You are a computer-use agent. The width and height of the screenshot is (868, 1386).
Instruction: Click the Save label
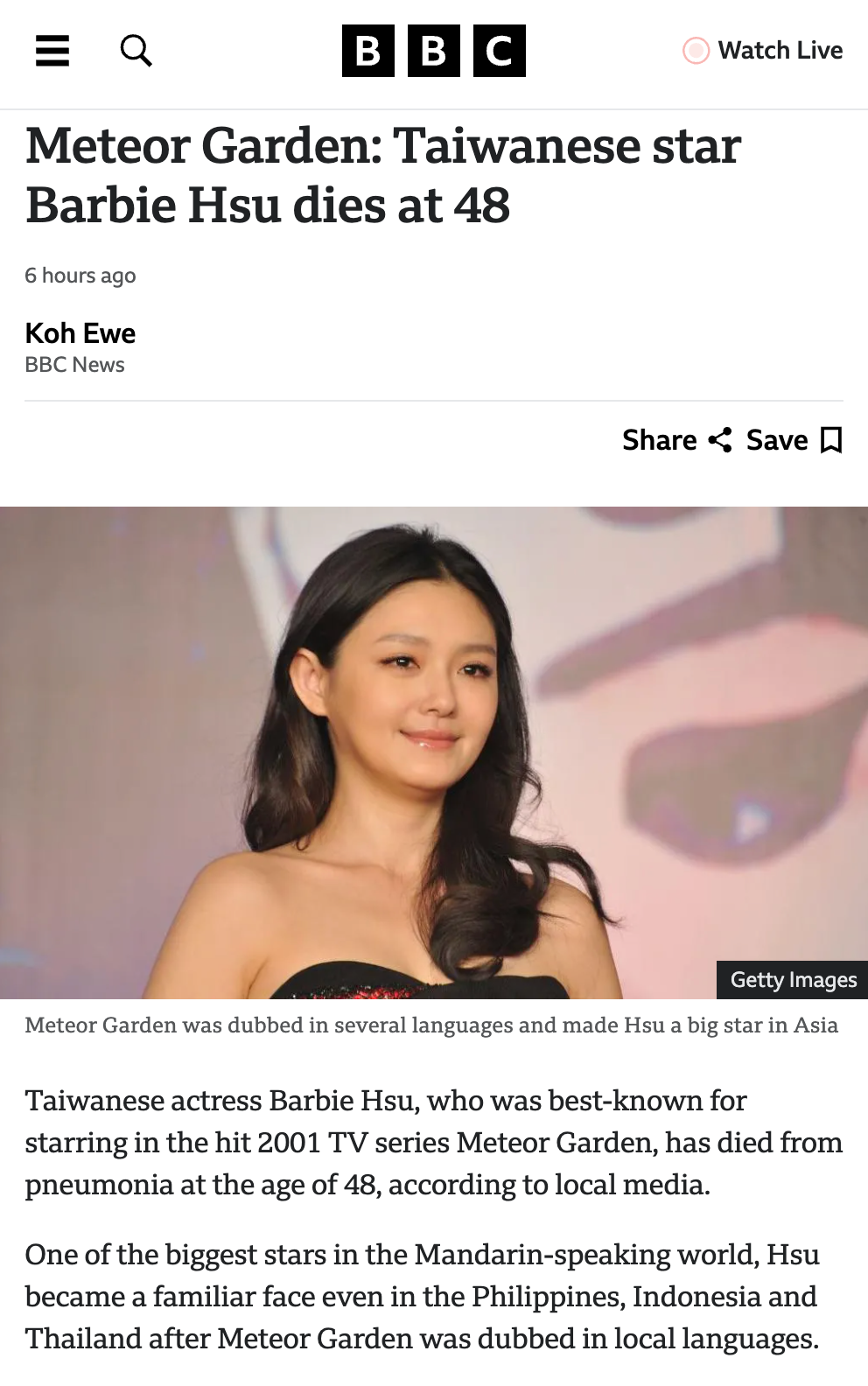(777, 440)
